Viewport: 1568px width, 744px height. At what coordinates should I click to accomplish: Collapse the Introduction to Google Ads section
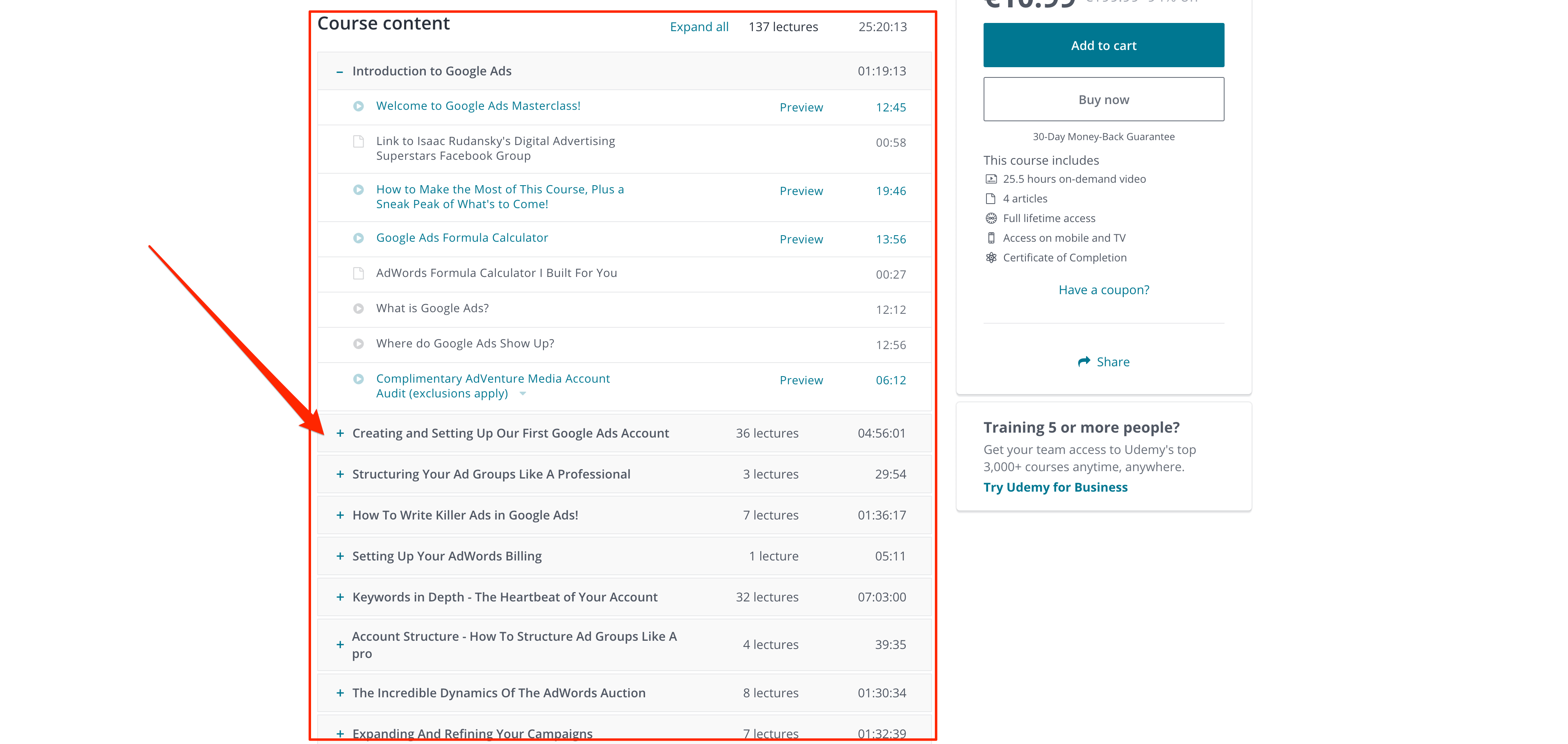pos(340,72)
